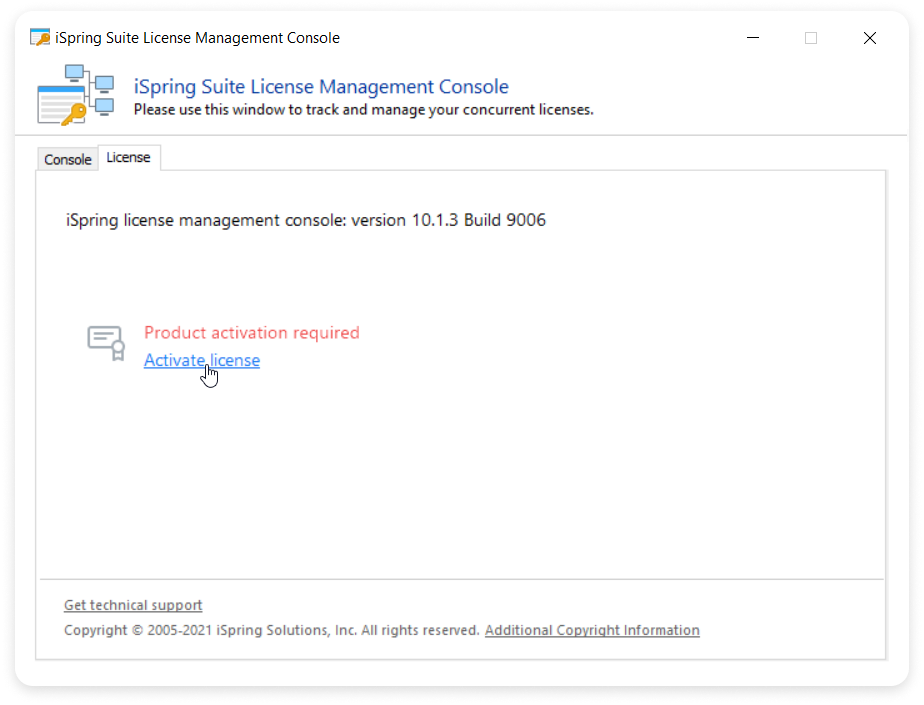Click the iSpring Solutions copyright notice text
This screenshot has width=924, height=705.
tap(272, 630)
